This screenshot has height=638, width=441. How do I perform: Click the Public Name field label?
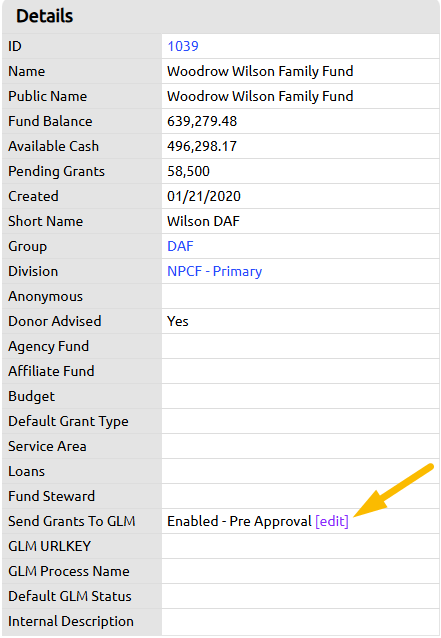[48, 96]
